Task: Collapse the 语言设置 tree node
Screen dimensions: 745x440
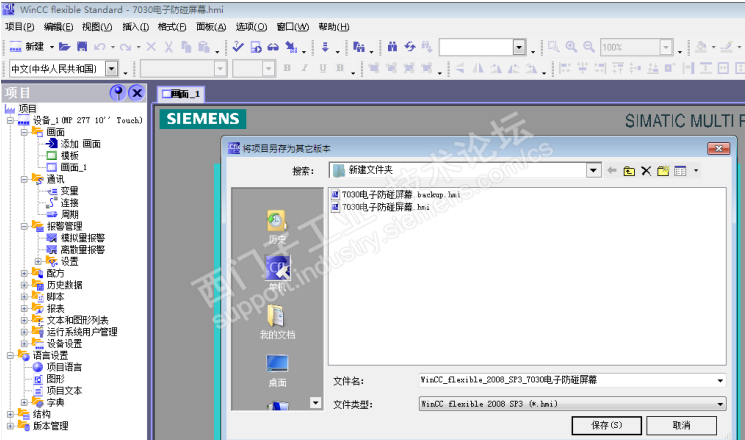Action: coord(10,355)
